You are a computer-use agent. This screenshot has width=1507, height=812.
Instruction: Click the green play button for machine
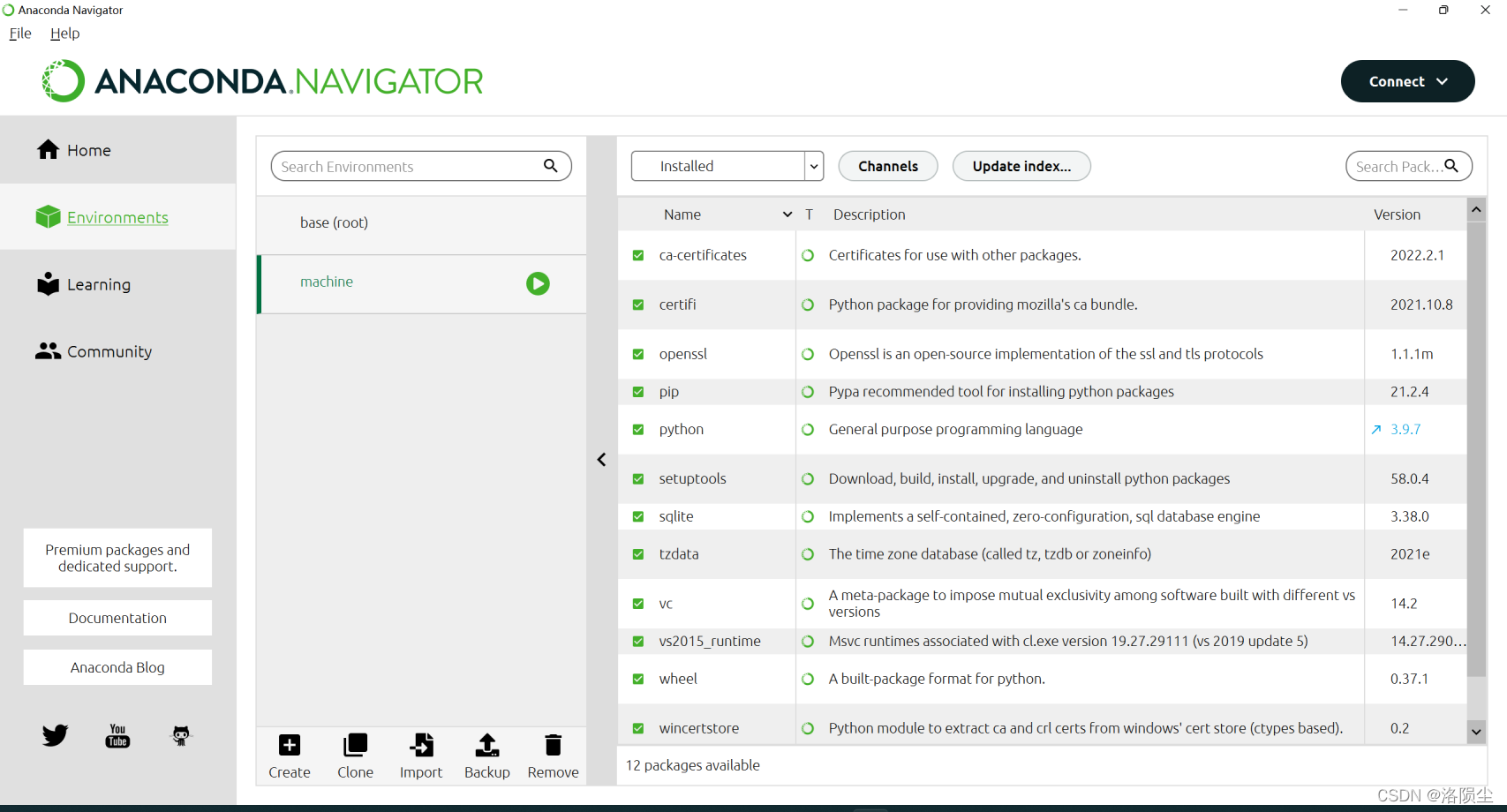(x=538, y=283)
